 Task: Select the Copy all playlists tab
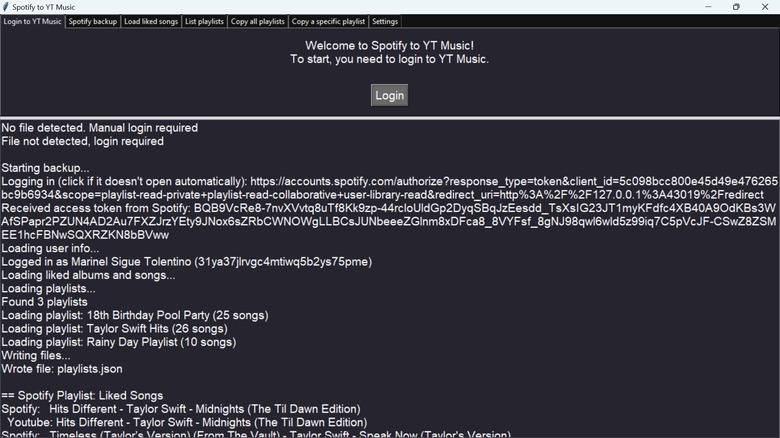(258, 21)
